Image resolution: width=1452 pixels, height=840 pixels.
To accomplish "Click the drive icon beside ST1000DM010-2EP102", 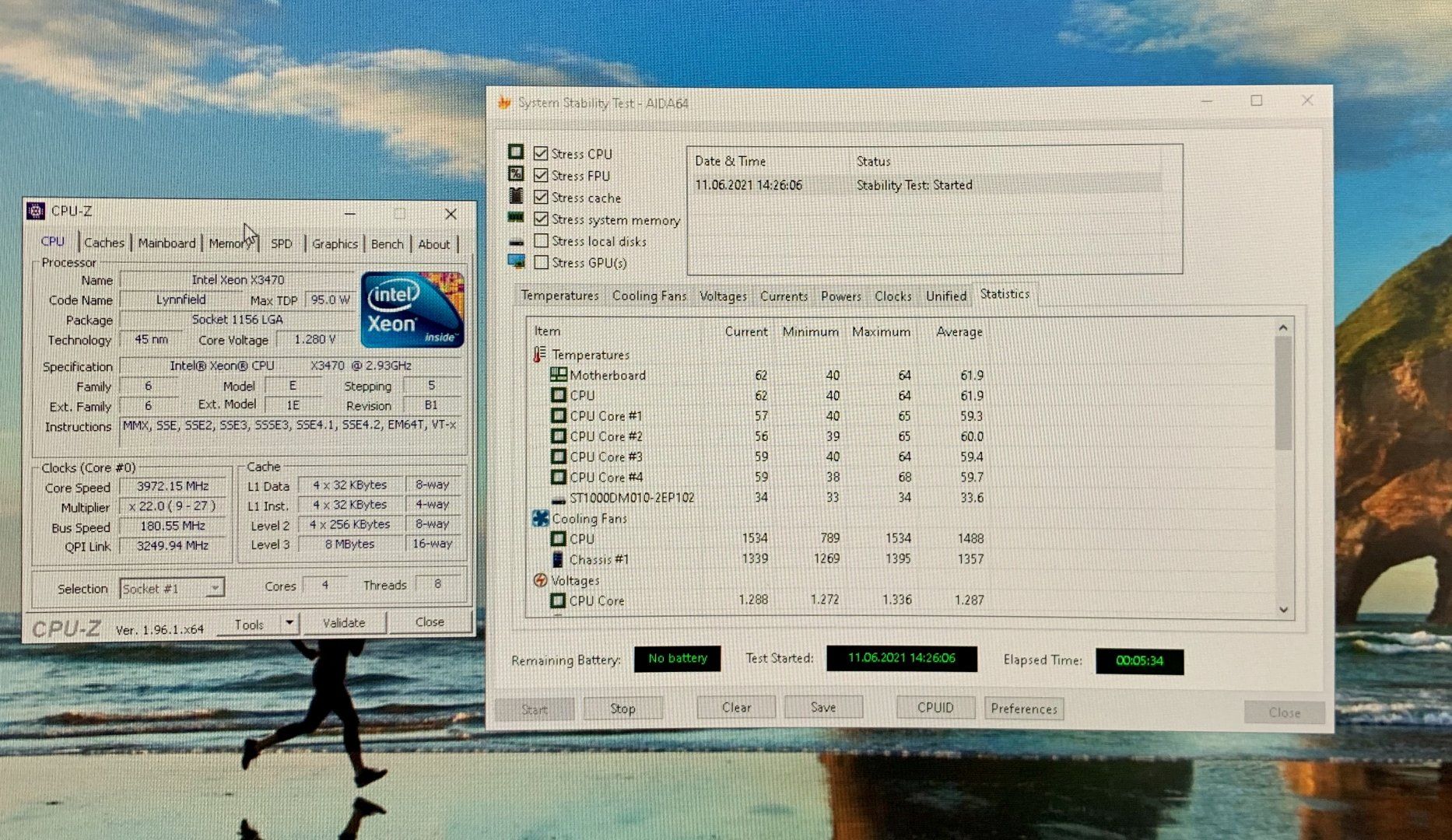I will click(558, 499).
